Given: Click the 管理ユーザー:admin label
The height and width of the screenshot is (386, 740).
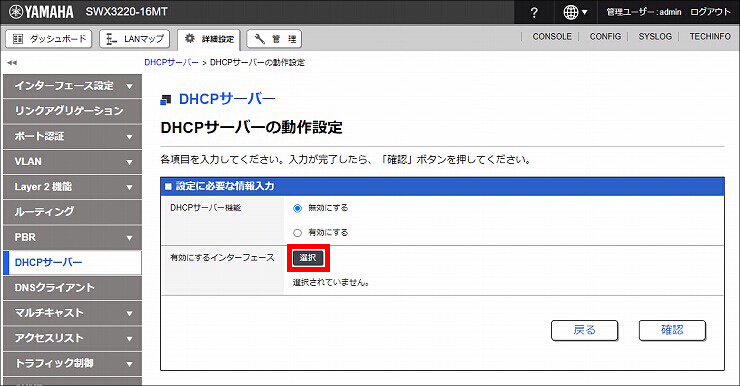Looking at the screenshot, I should (x=644, y=12).
